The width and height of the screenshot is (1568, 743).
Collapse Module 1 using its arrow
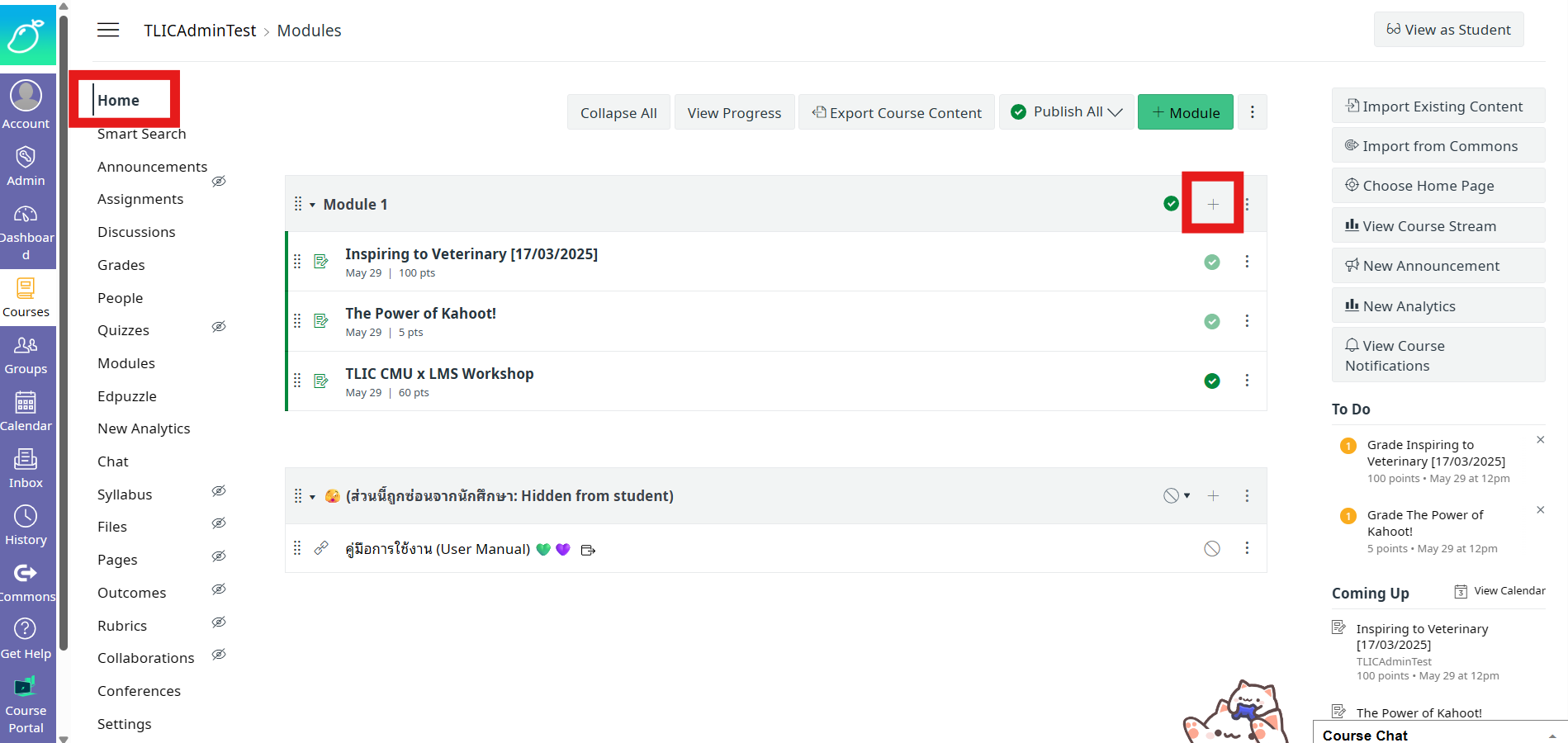(x=313, y=205)
